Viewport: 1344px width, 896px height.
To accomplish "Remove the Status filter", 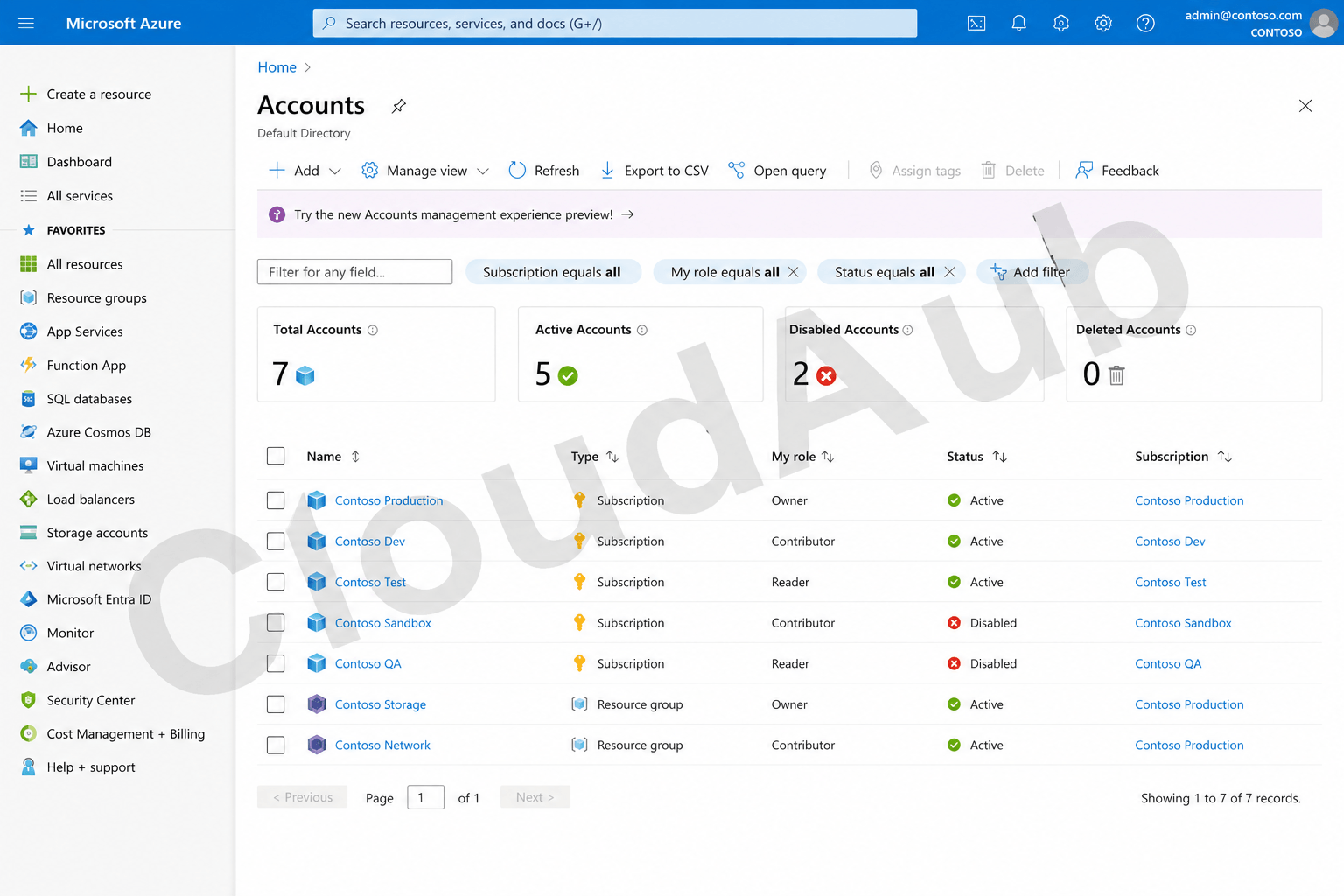I will (949, 272).
